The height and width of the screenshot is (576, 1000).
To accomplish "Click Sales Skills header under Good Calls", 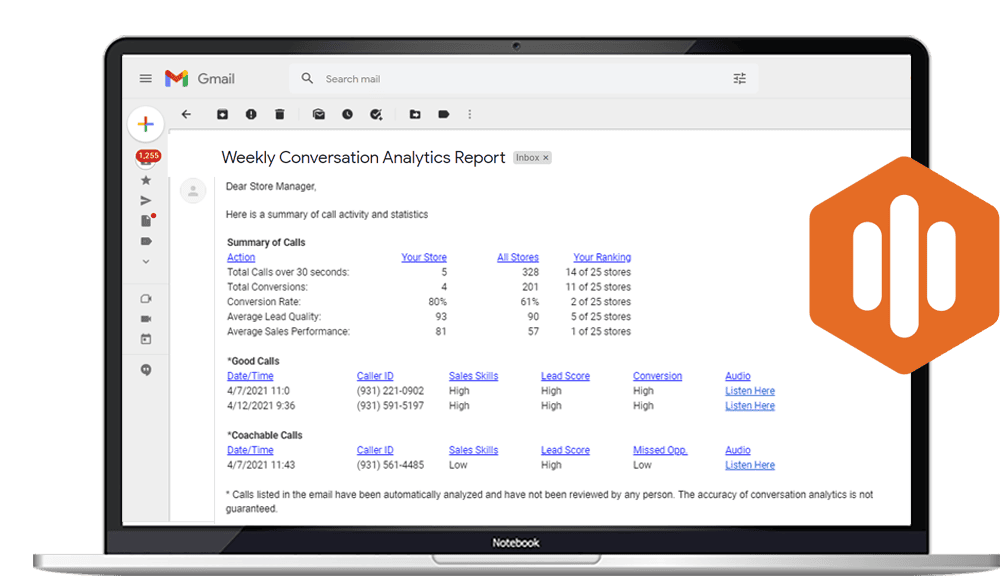I will point(473,376).
